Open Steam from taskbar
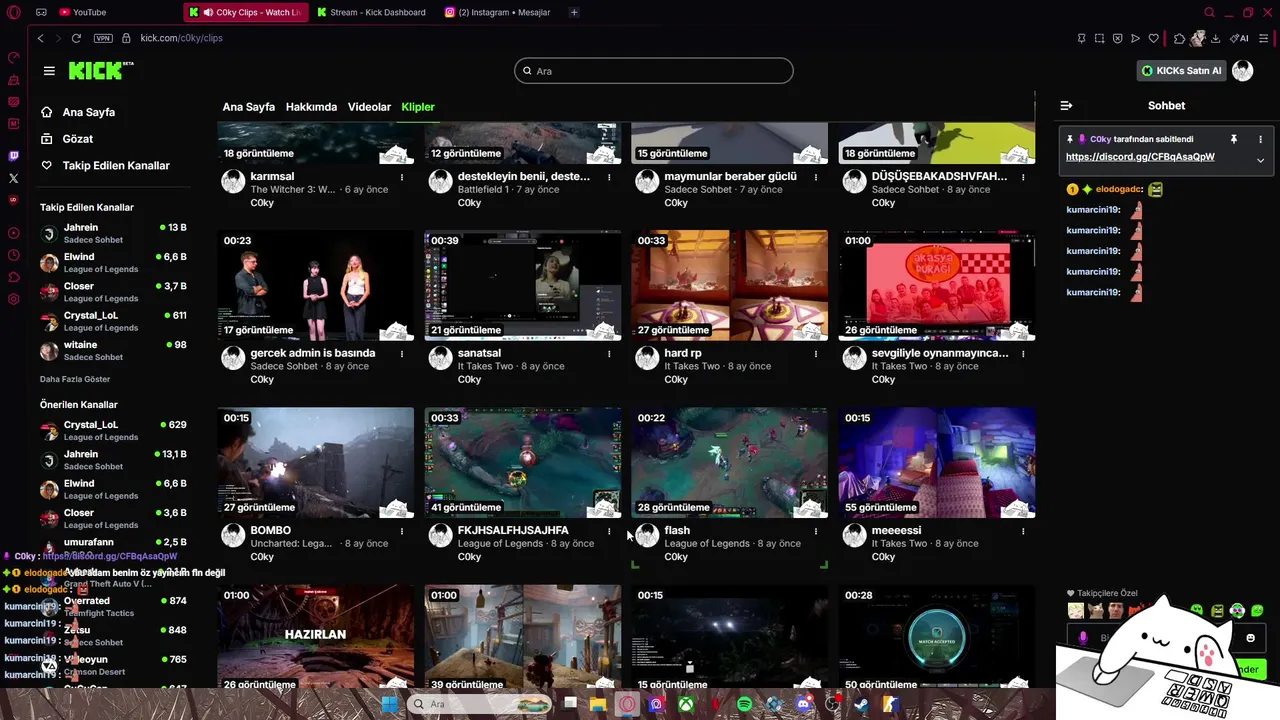This screenshot has height=720, width=1280. pyautogui.click(x=860, y=704)
